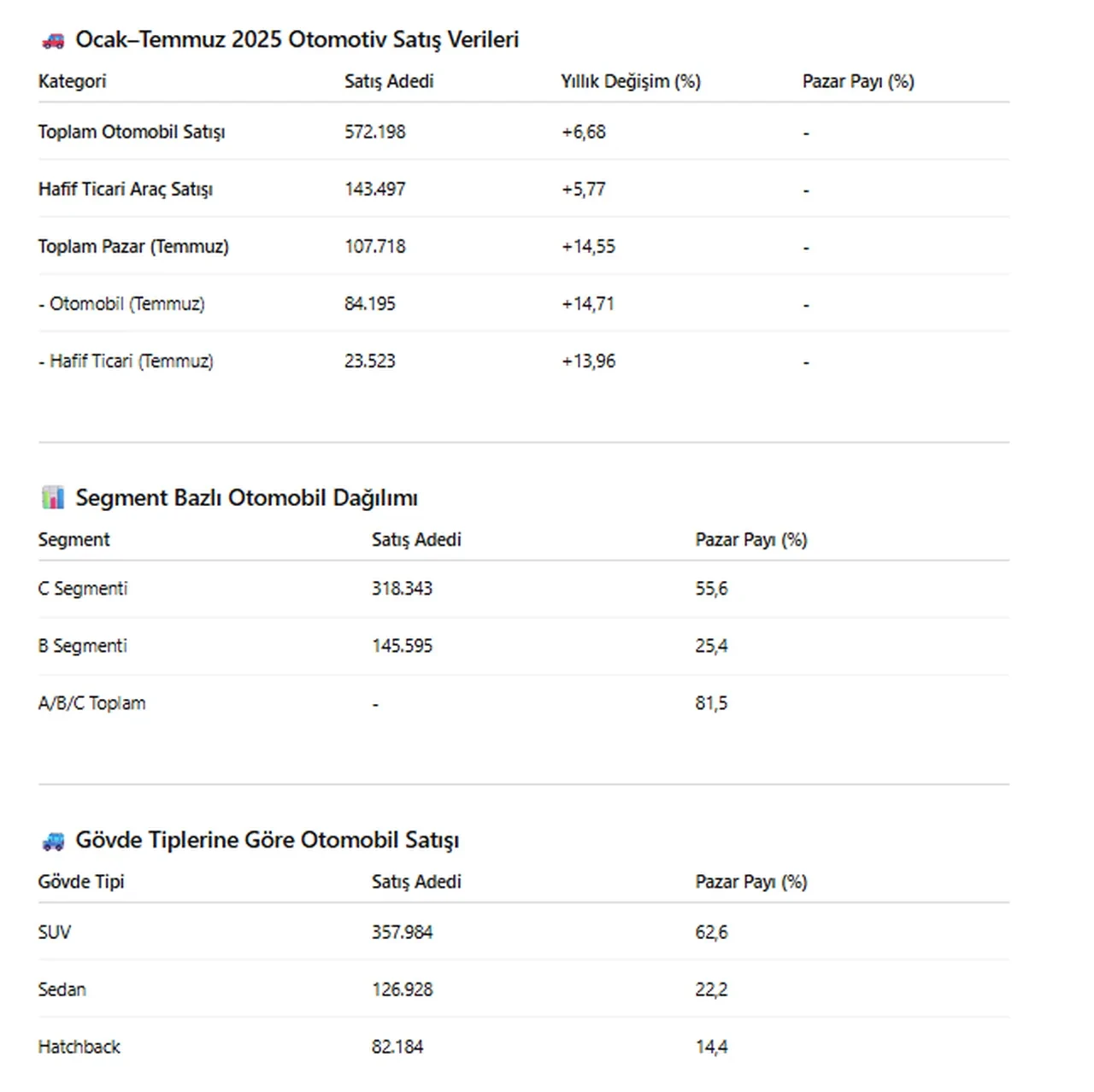1094x1092 pixels.
Task: Click the 126.928 Sedan sales figure
Action: pos(402,989)
